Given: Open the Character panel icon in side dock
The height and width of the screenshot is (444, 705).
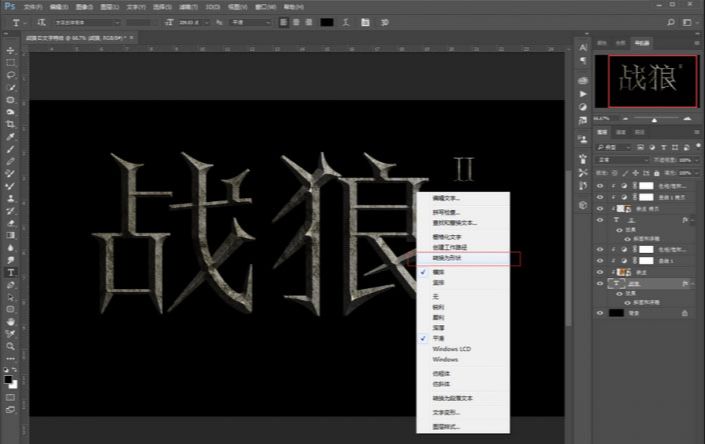Looking at the screenshot, I should (583, 48).
